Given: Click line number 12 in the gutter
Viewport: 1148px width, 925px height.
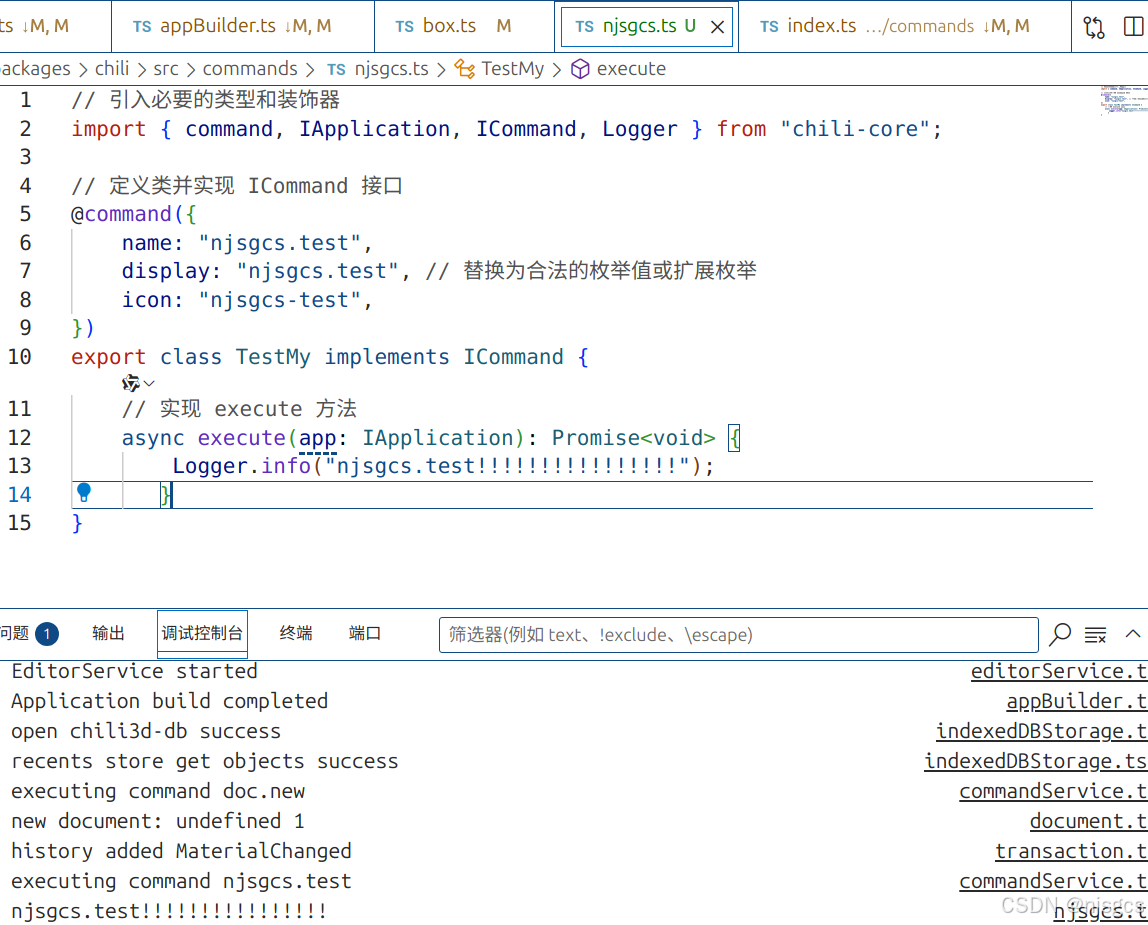Looking at the screenshot, I should 20,438.
